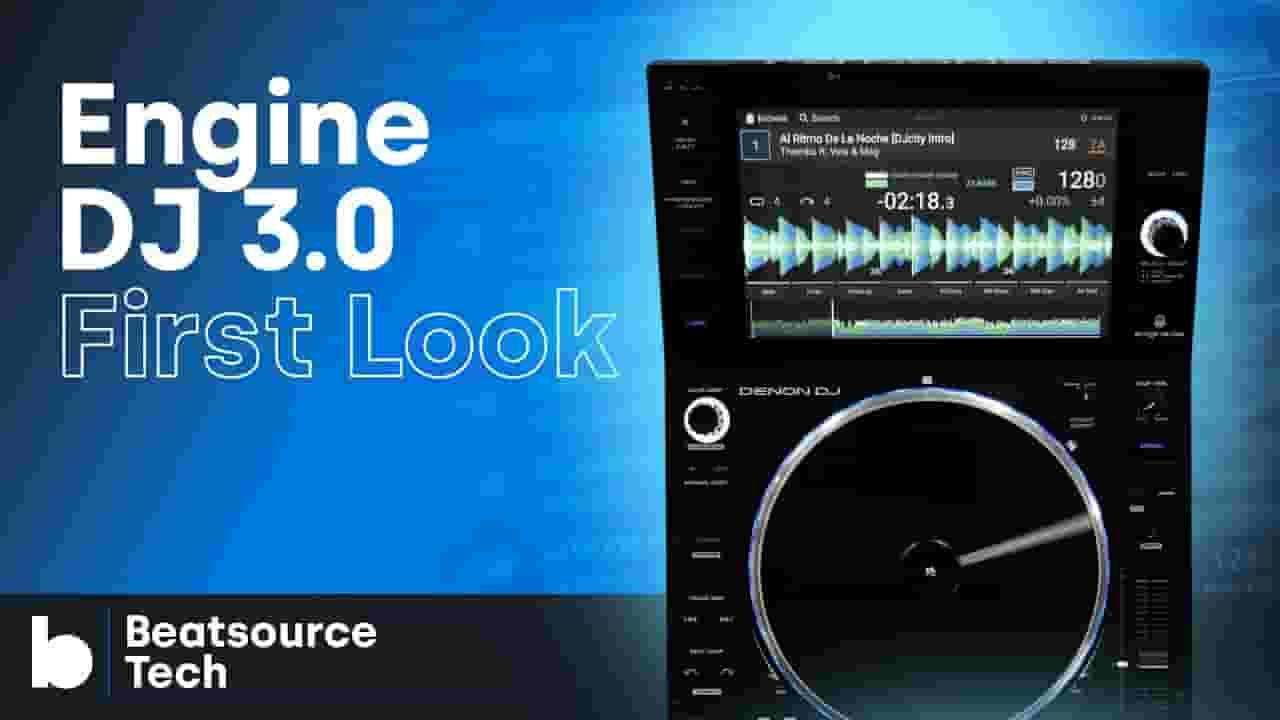This screenshot has height=720, width=1280.
Task: Tap the remaining time -02:18.3
Action: 915,201
